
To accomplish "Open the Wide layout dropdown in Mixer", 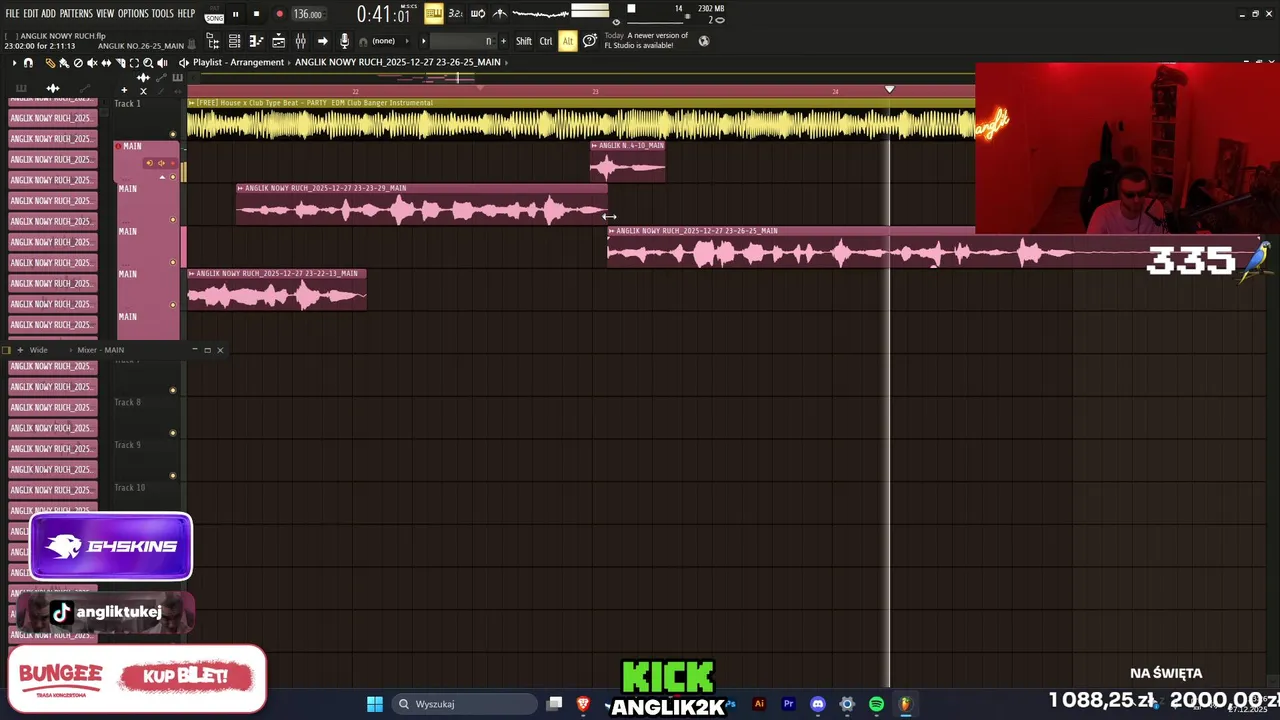I will (38, 350).
